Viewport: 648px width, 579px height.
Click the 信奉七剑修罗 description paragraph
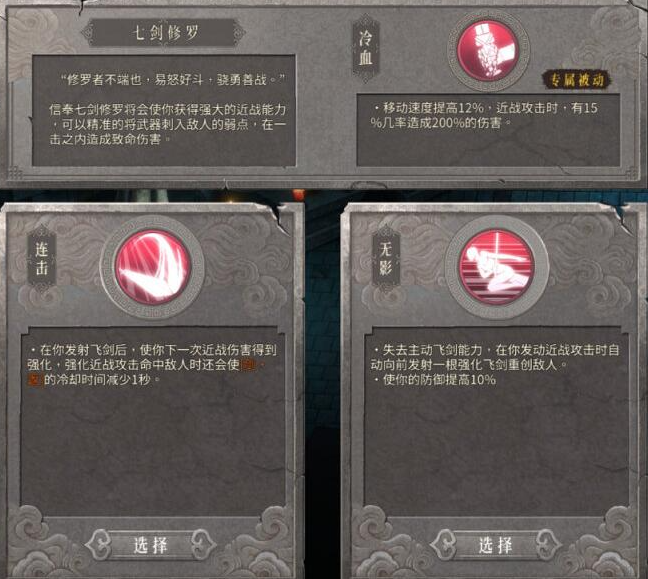click(167, 124)
